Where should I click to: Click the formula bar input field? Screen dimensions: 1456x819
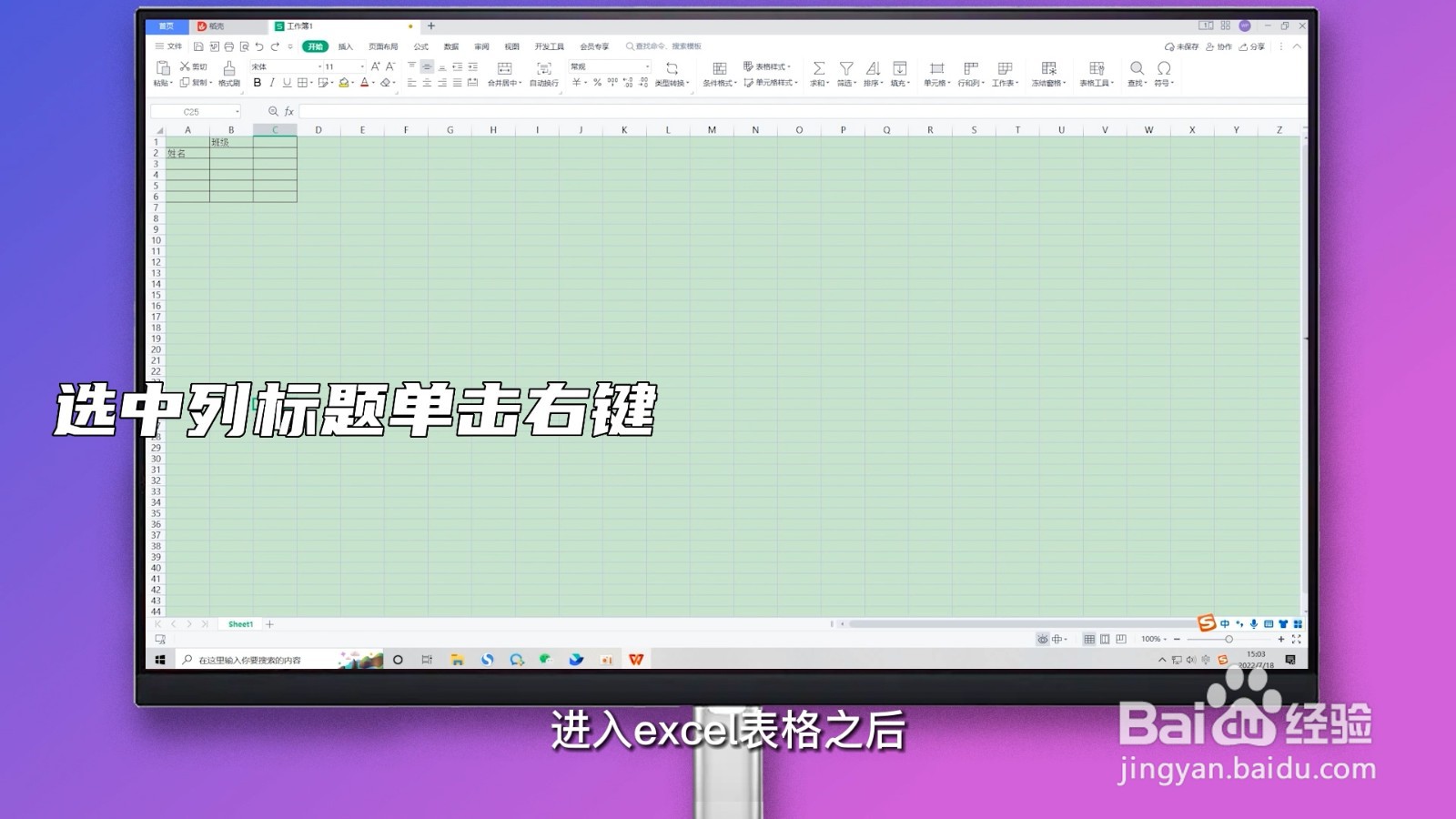pos(803,111)
